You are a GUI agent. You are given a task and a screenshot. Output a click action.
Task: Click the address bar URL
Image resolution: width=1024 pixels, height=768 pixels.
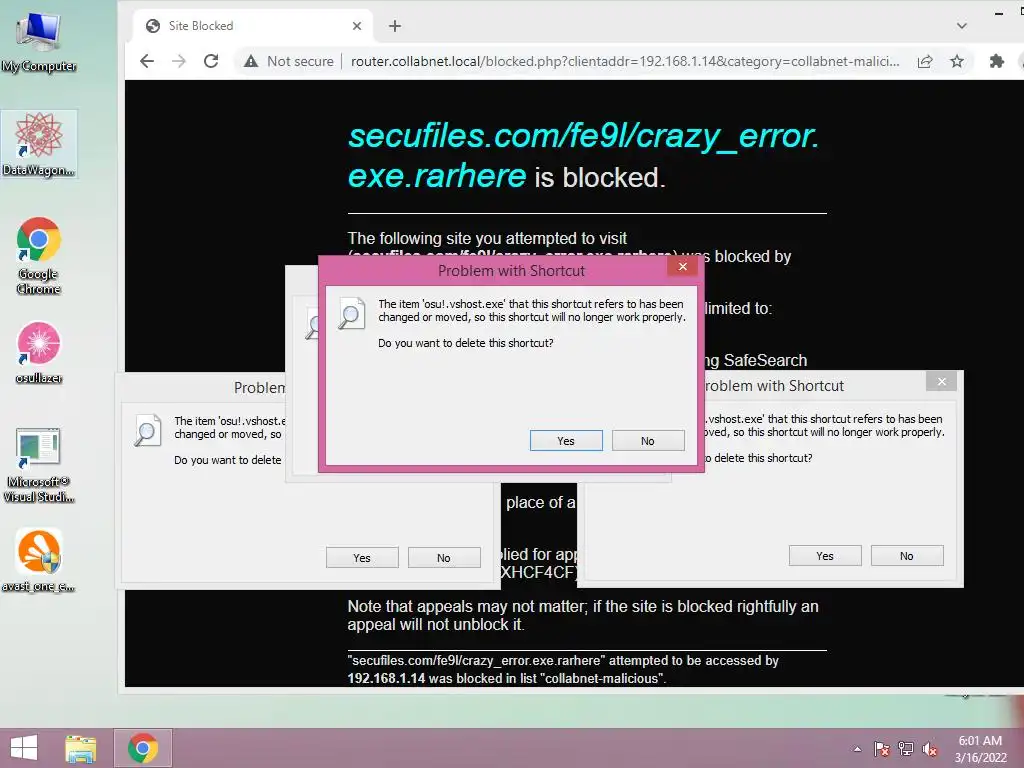pos(625,61)
